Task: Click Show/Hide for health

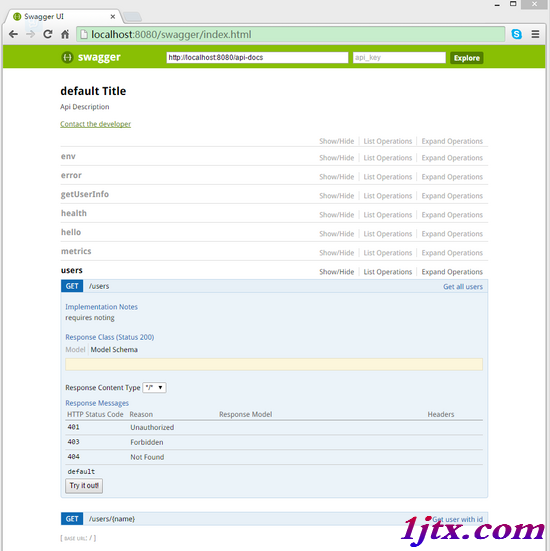Action: click(337, 215)
